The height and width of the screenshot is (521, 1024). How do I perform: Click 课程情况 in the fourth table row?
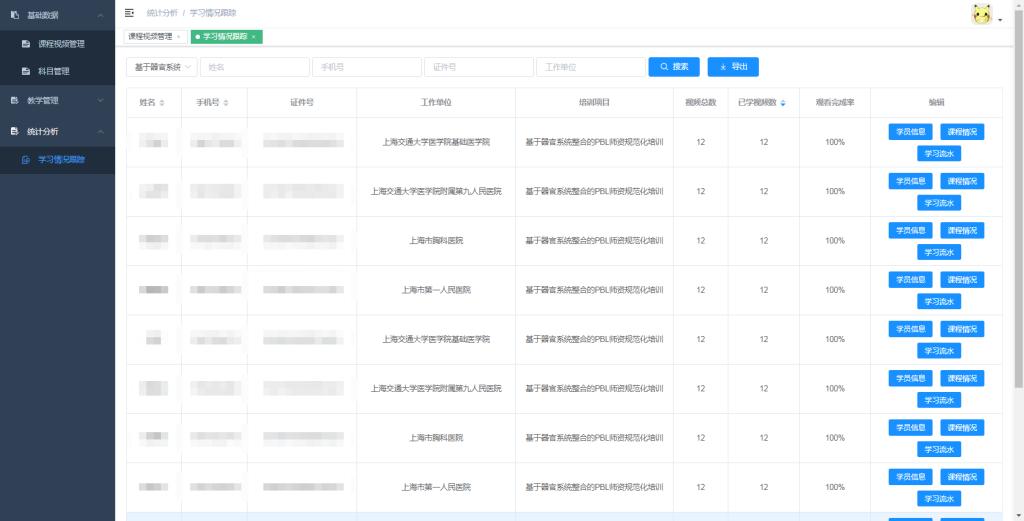point(962,279)
